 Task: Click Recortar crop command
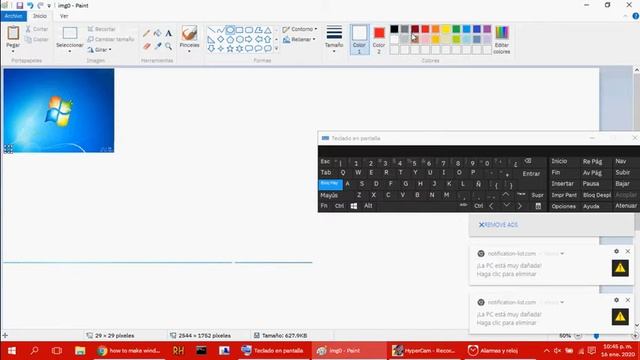[x=102, y=29]
